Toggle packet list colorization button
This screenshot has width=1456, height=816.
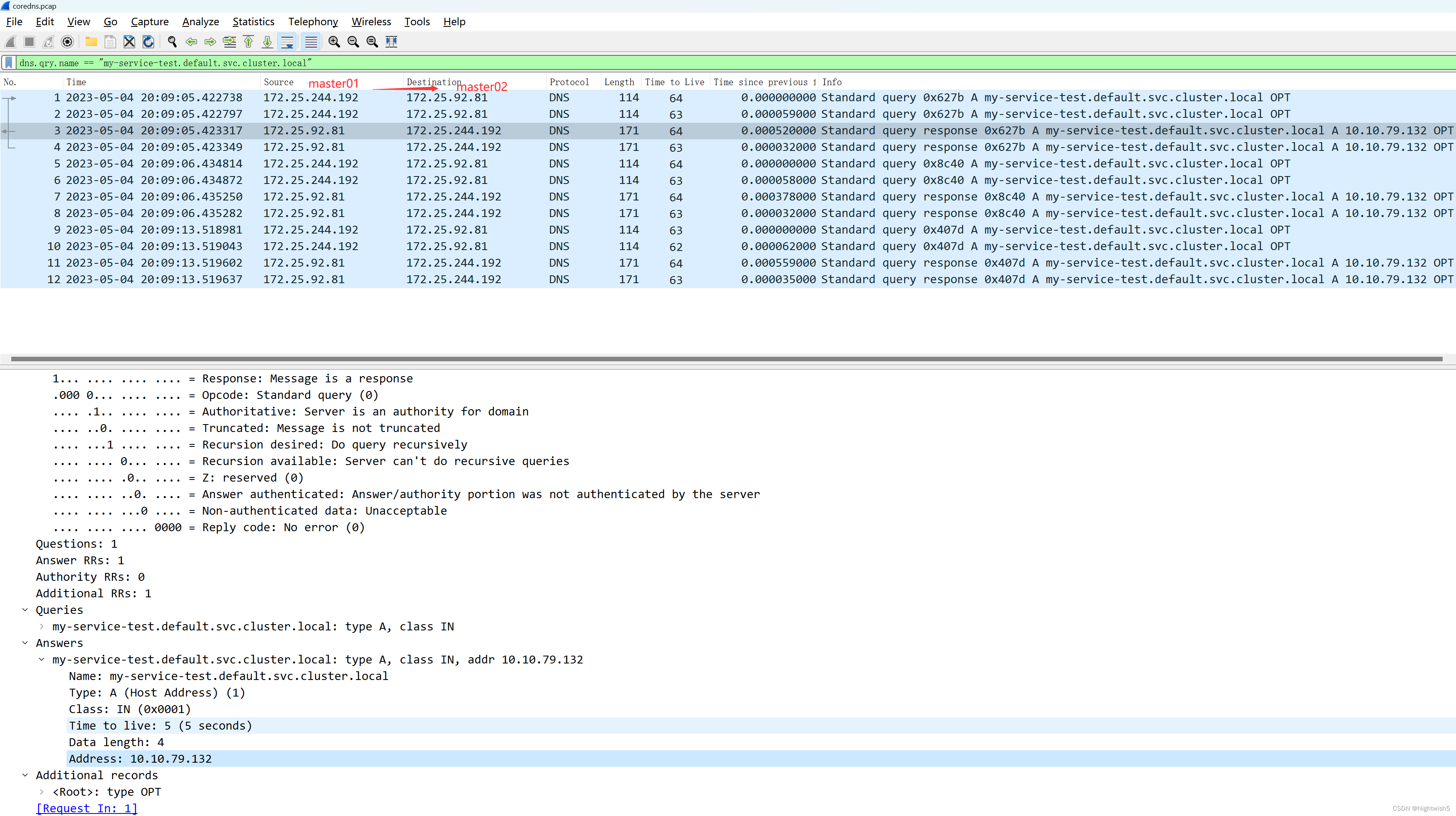(x=311, y=42)
